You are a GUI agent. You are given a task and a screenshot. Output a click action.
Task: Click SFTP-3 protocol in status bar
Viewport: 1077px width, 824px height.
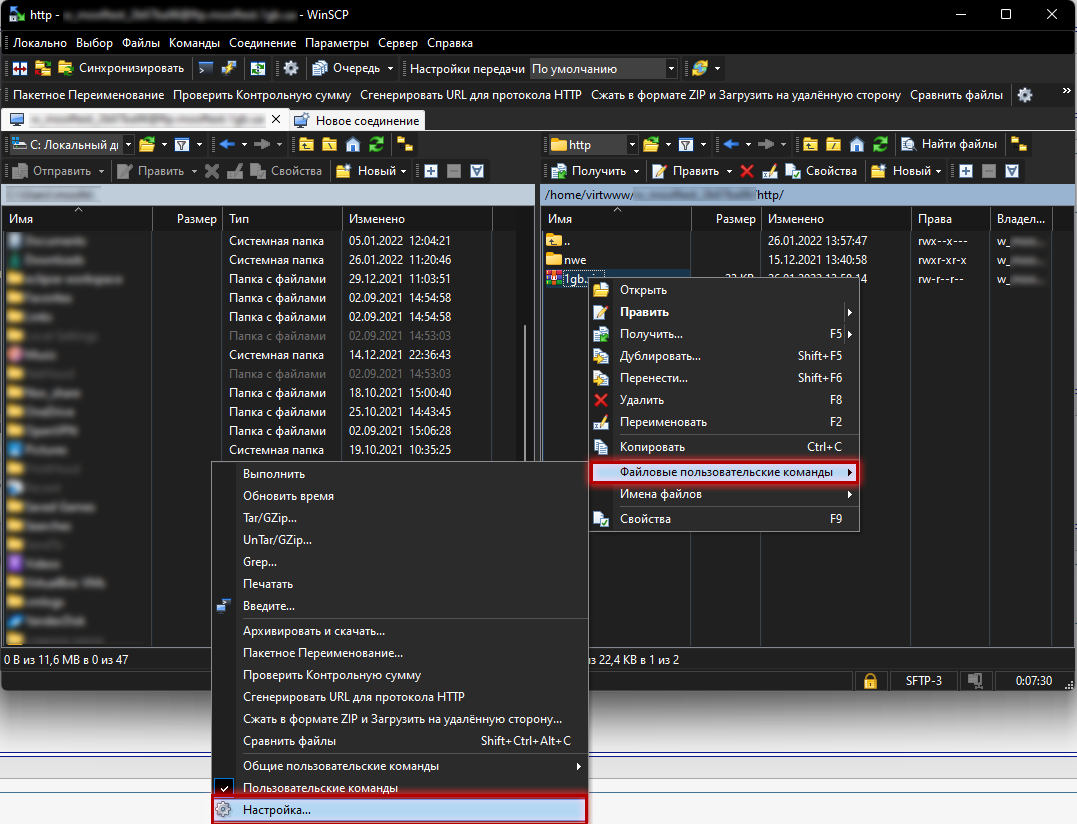(x=923, y=680)
